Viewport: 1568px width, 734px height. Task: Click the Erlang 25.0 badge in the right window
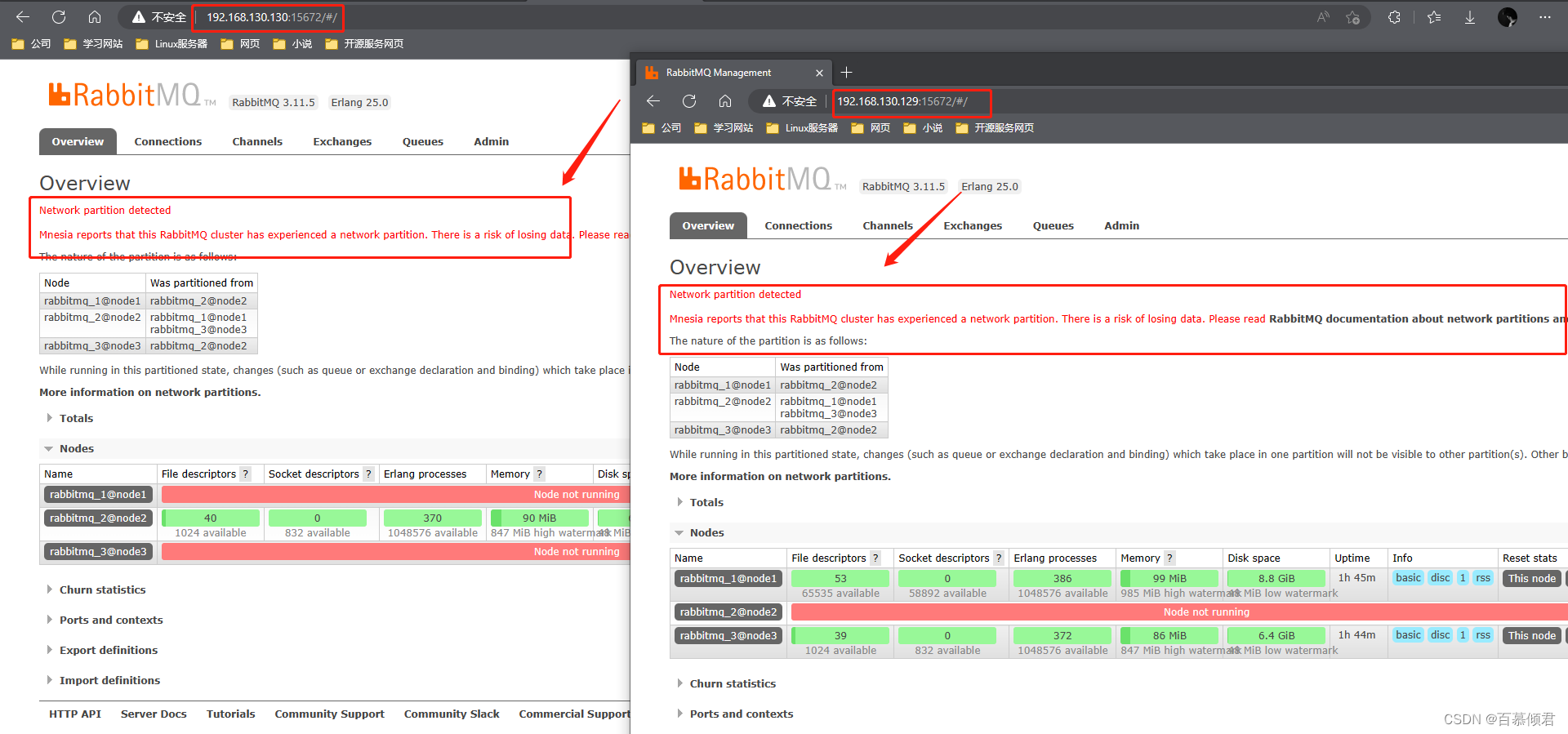(x=990, y=187)
